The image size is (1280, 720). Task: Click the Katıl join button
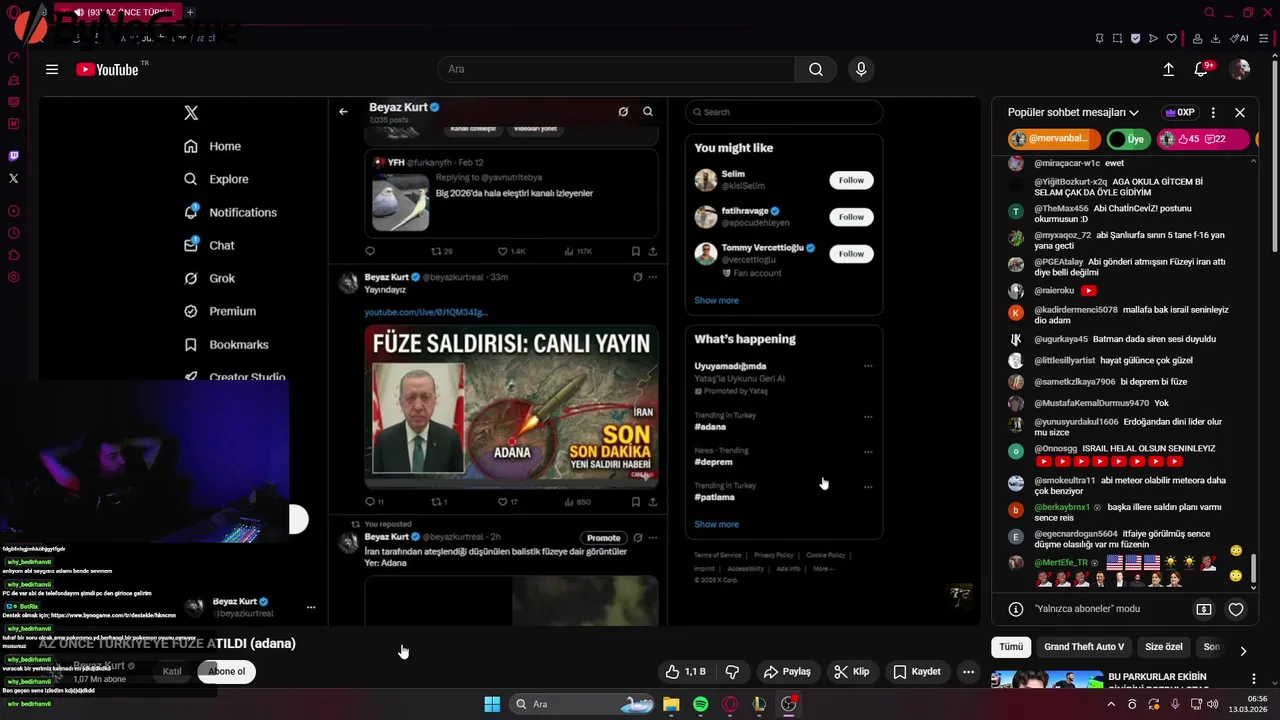172,672
